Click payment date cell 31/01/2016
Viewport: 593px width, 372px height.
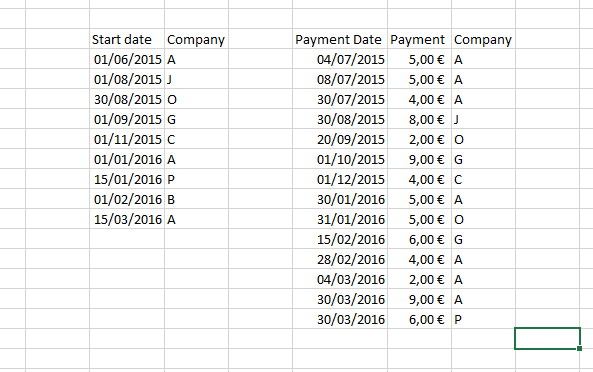[340, 220]
